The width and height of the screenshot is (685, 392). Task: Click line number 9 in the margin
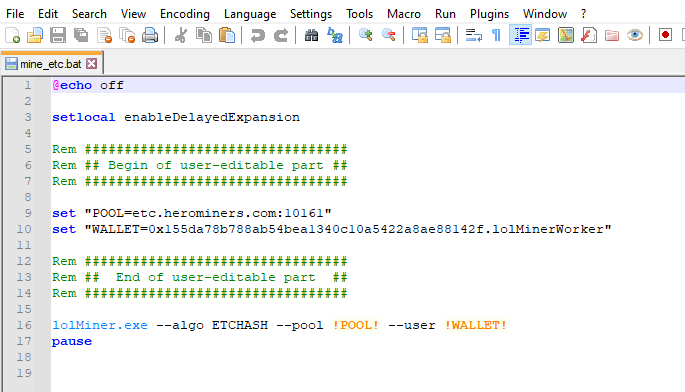click(x=28, y=213)
